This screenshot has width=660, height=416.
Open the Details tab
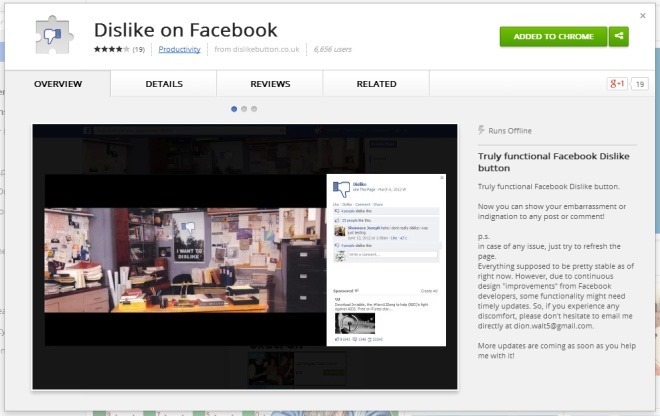[163, 85]
